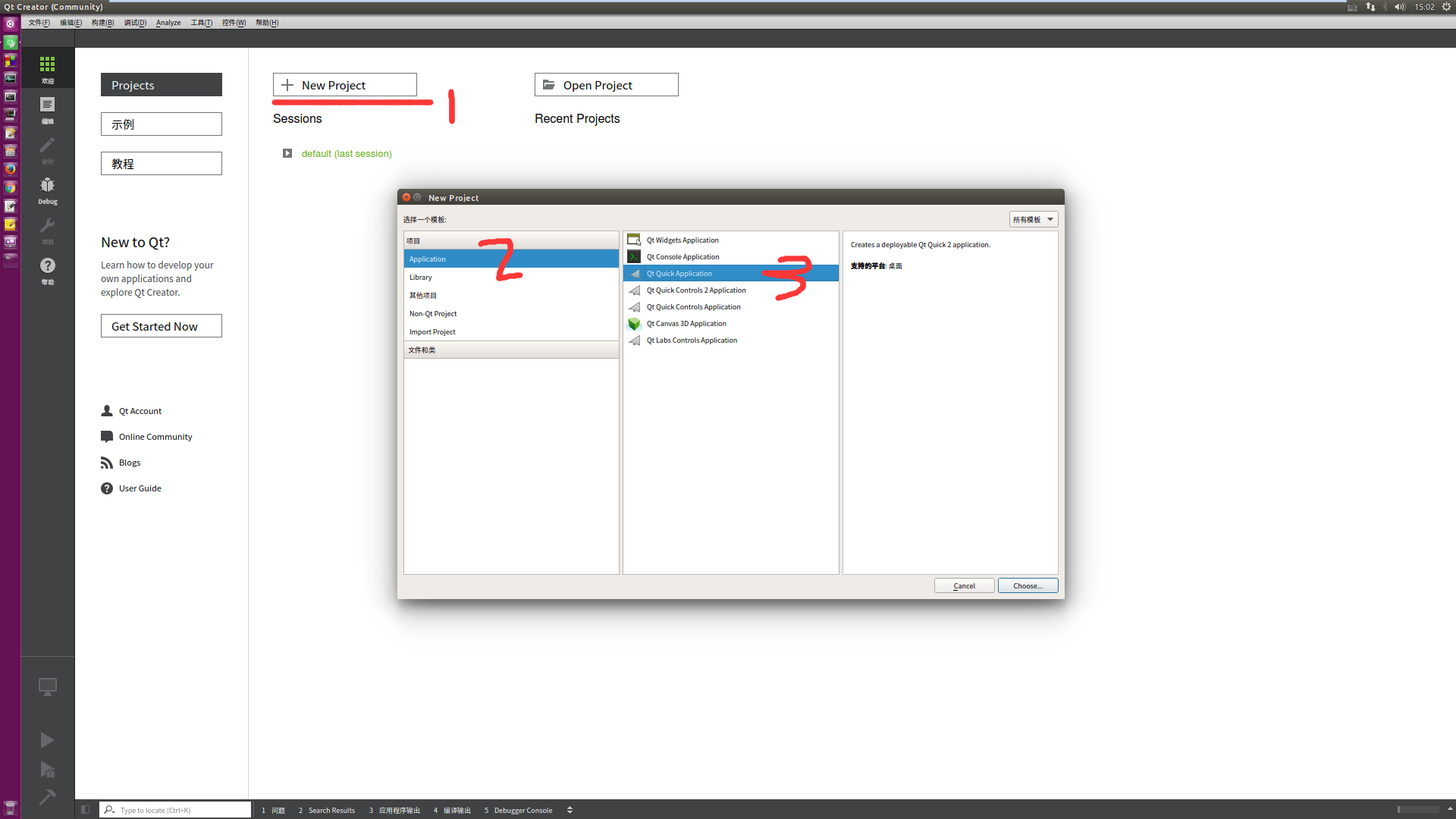Switch to Debug mode in sidebar
The height and width of the screenshot is (819, 1456).
click(47, 190)
